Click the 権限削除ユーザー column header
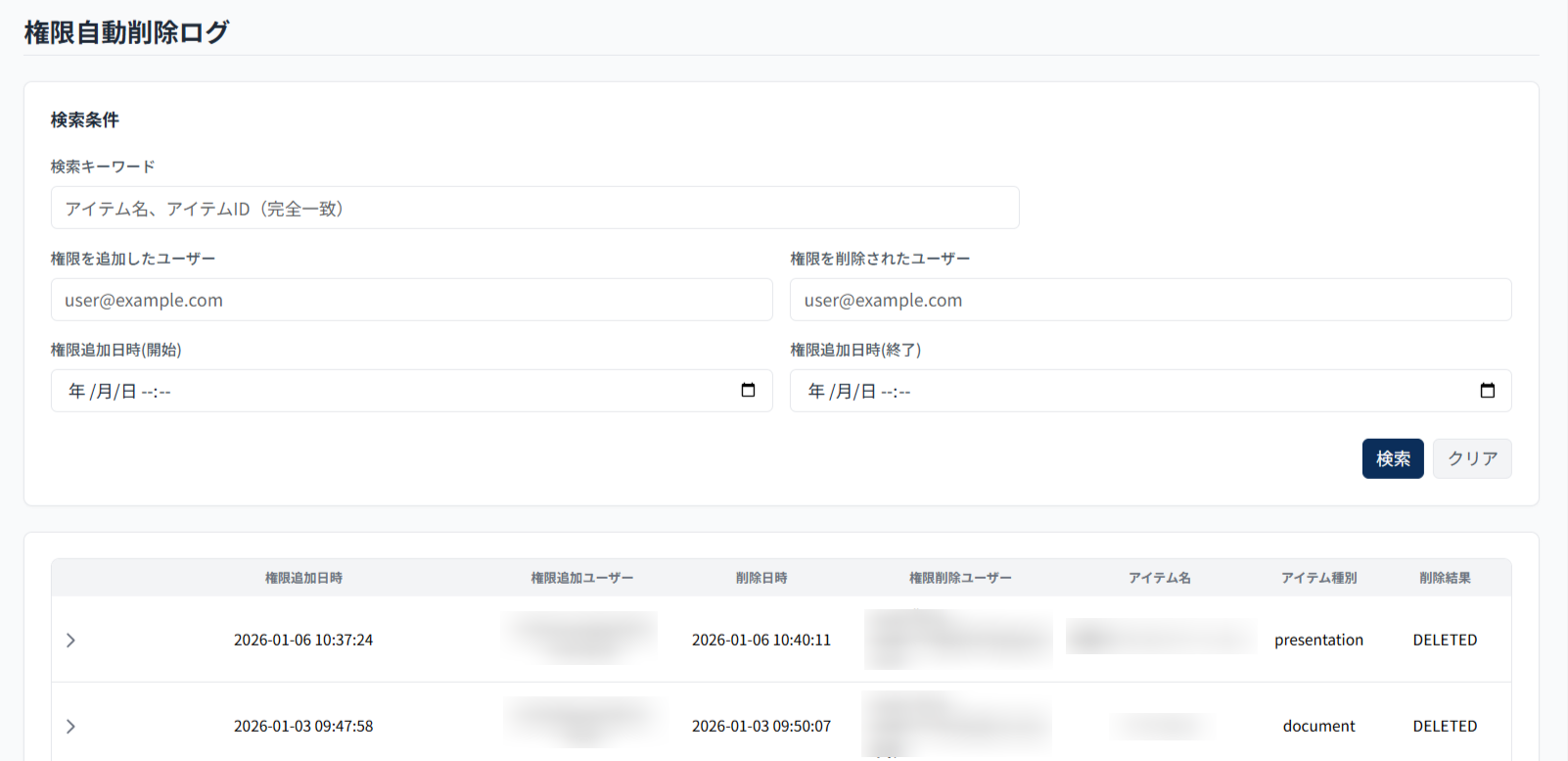Image resolution: width=1568 pixels, height=761 pixels. click(x=960, y=579)
